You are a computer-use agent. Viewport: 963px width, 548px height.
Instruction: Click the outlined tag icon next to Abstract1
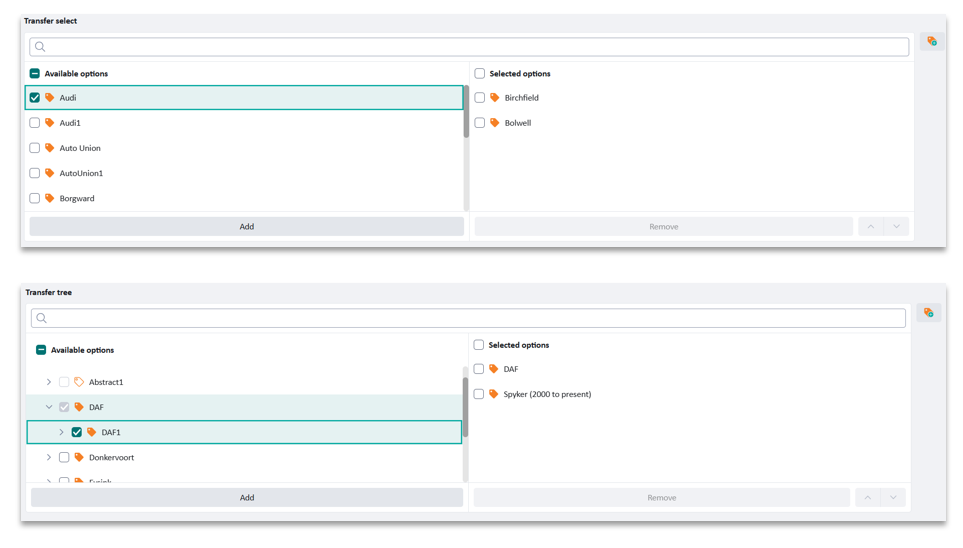pos(79,382)
